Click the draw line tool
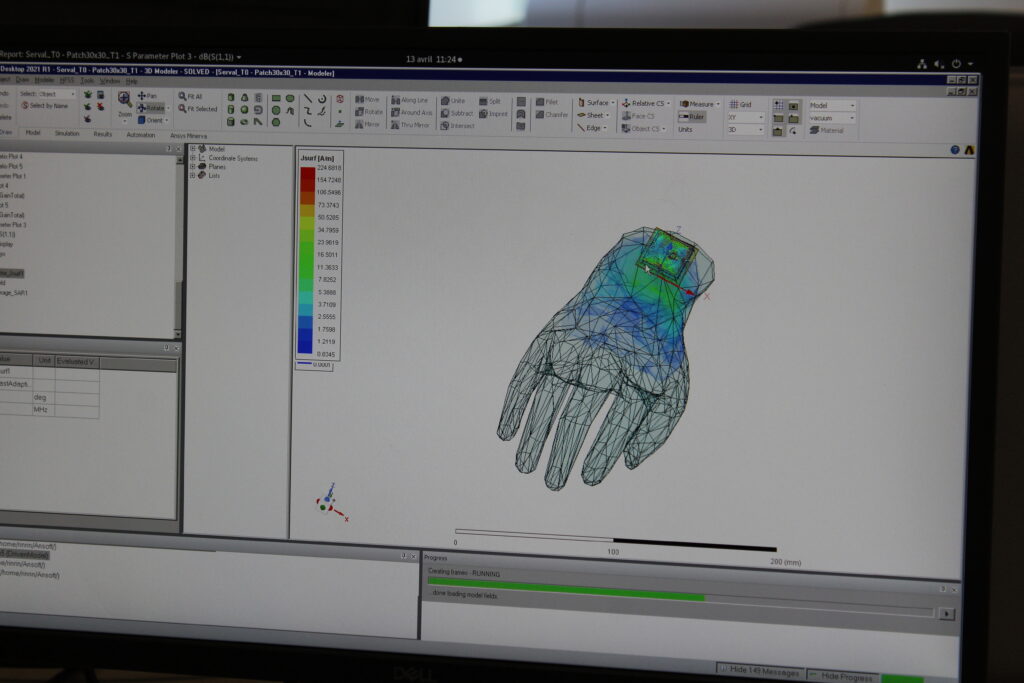This screenshot has width=1024, height=683. pos(308,99)
